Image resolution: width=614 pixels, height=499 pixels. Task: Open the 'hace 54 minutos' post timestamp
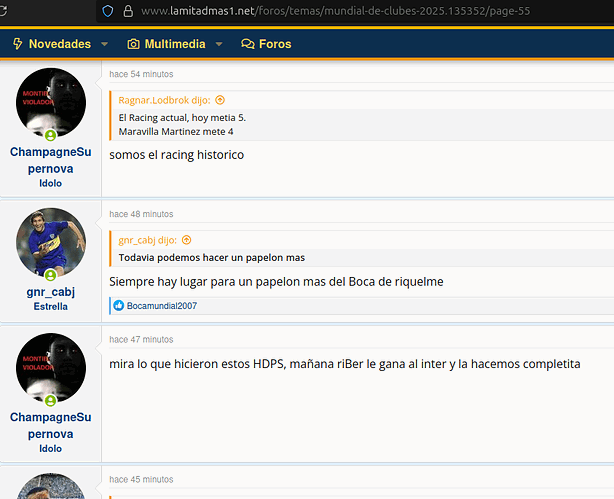pos(141,74)
